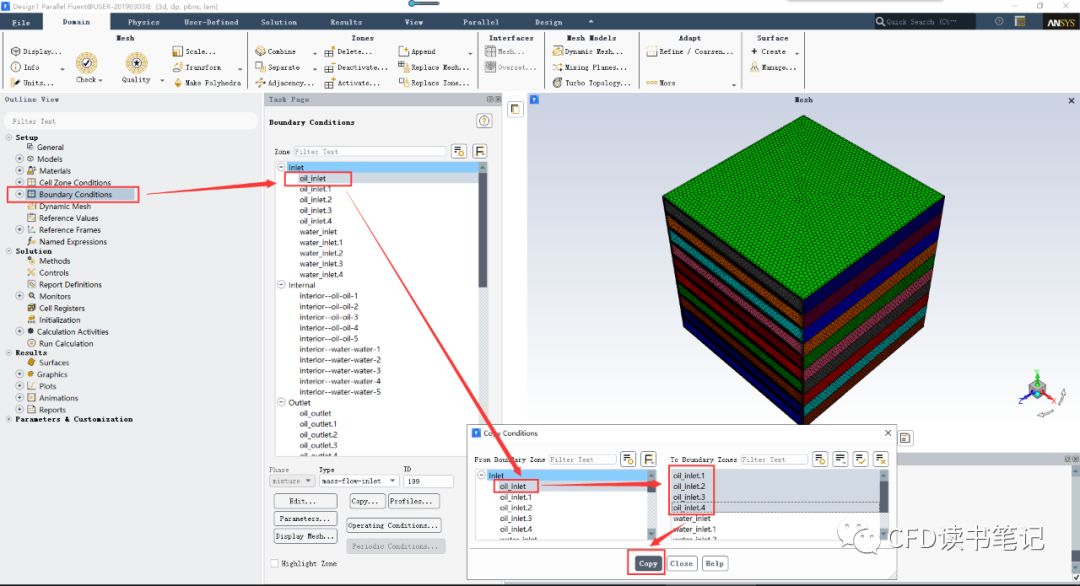
Task: Click the Outline View Filter Text field
Action: (131, 121)
